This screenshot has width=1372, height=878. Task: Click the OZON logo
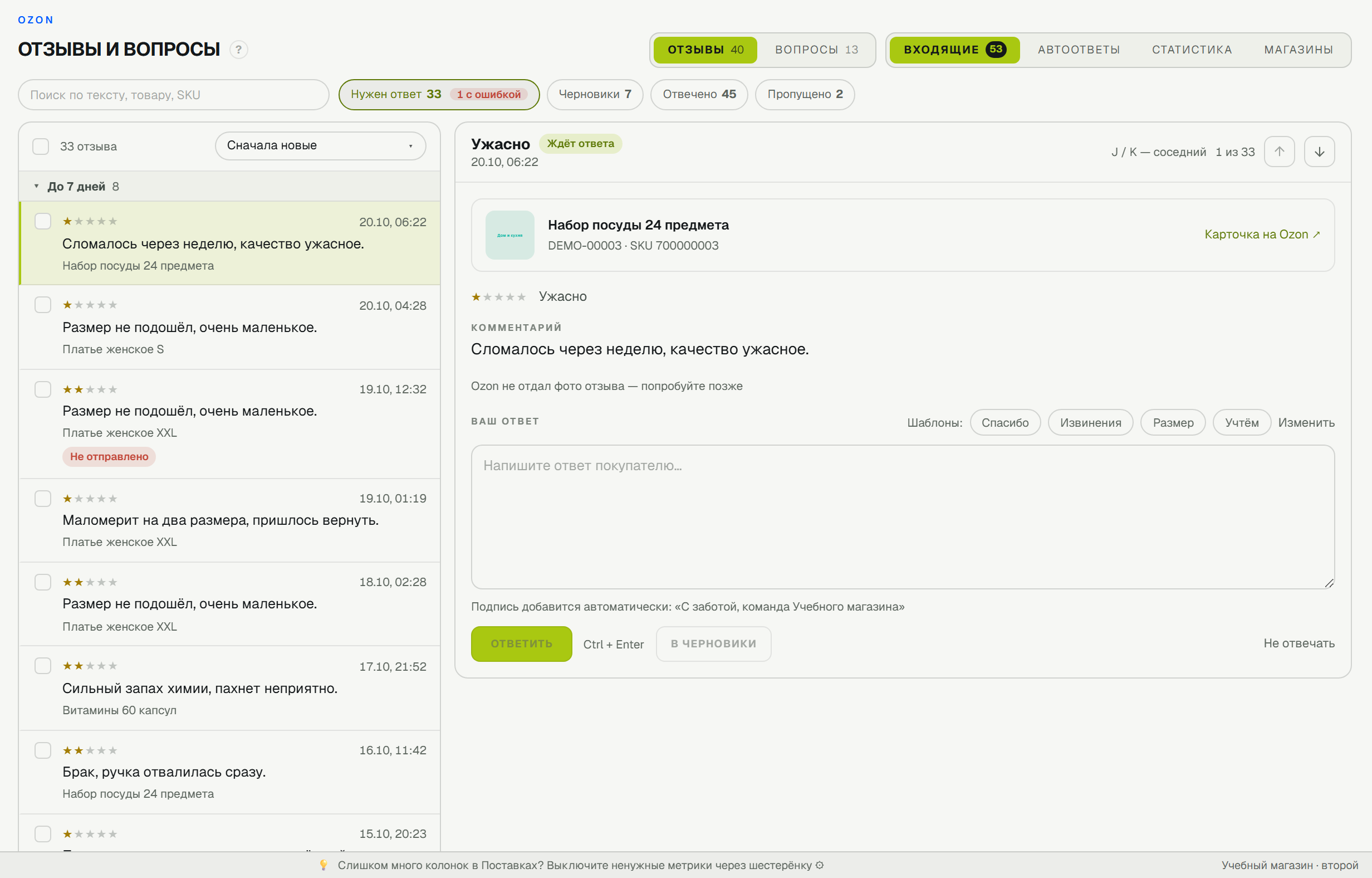(x=36, y=20)
